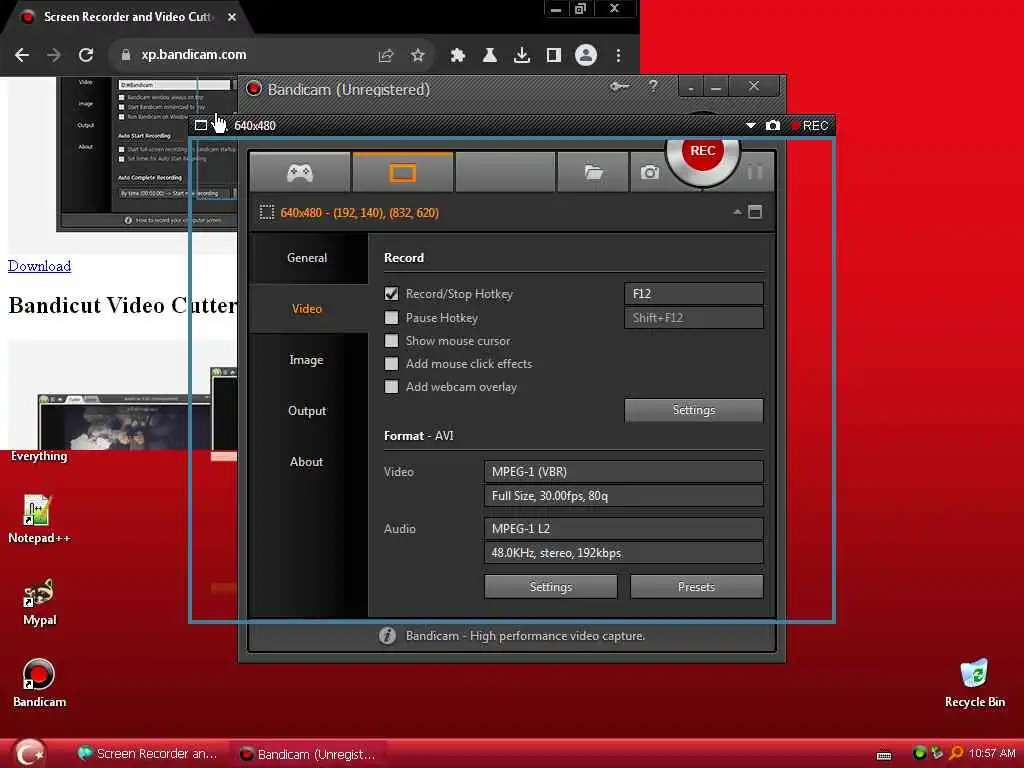Viewport: 1024px width, 768px height.
Task: Open the Image settings tab
Action: [x=307, y=359]
